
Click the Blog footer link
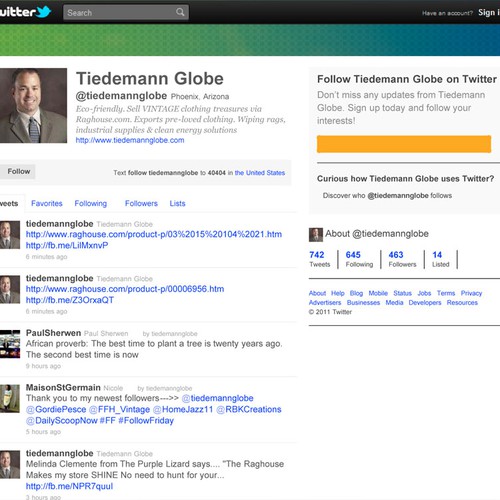(356, 293)
